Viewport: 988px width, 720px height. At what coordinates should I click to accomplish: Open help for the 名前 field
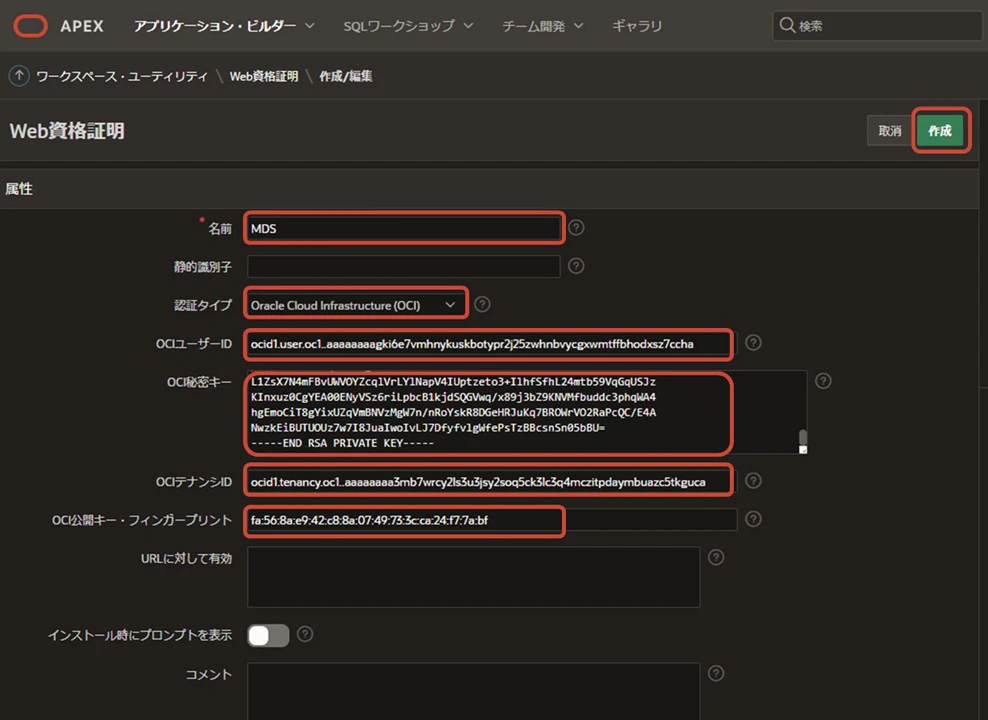(576, 227)
